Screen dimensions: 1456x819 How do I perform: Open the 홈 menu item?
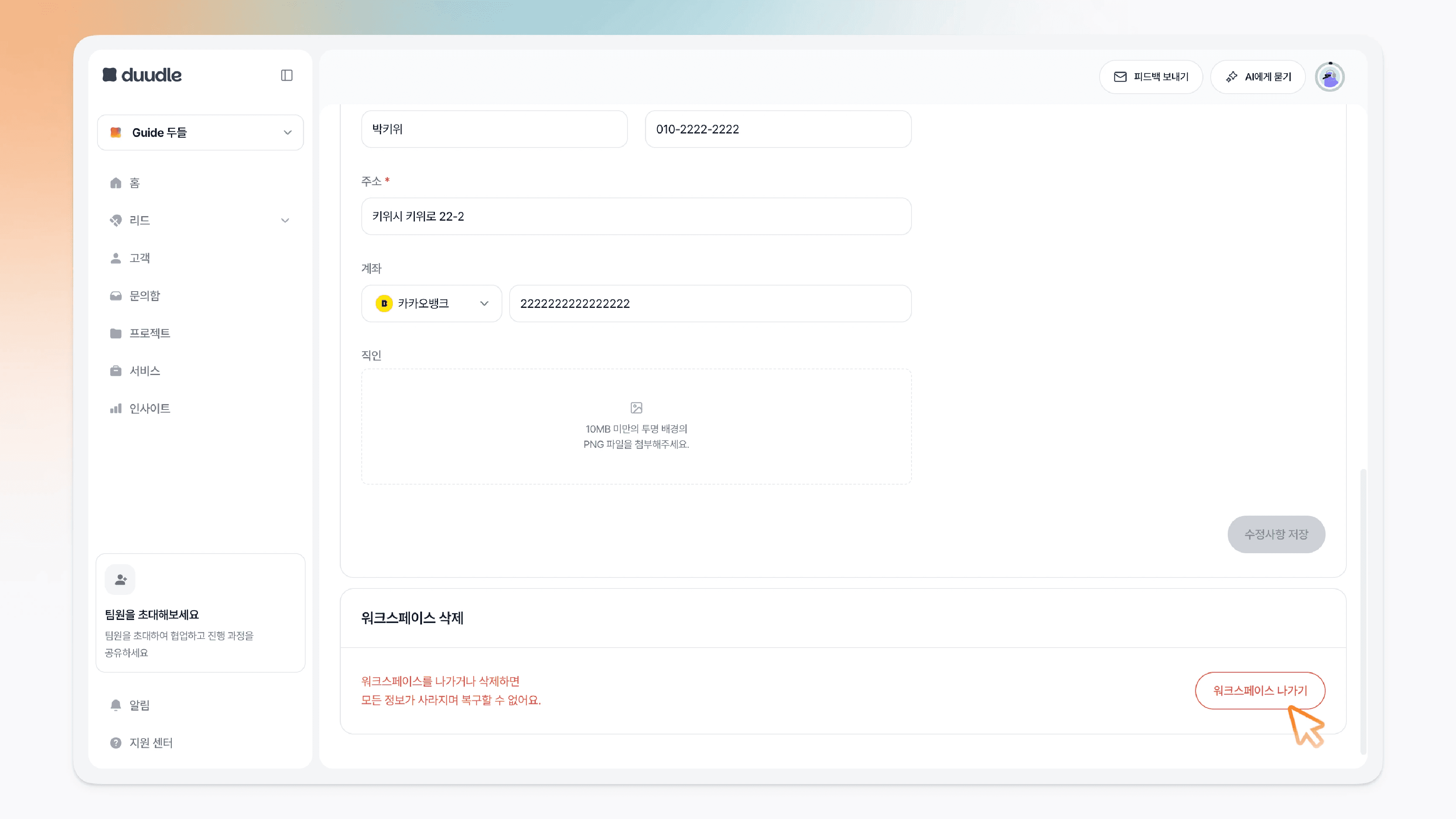click(200, 182)
